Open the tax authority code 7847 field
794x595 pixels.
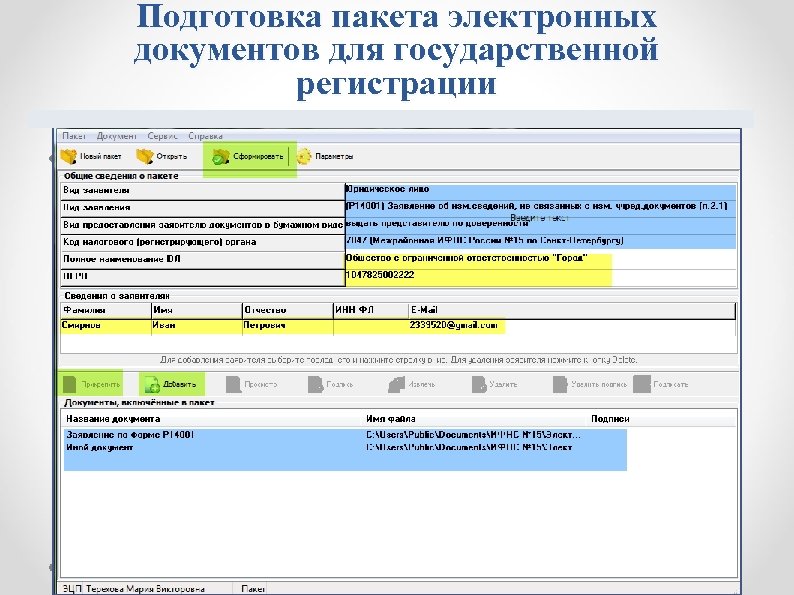pos(540,242)
